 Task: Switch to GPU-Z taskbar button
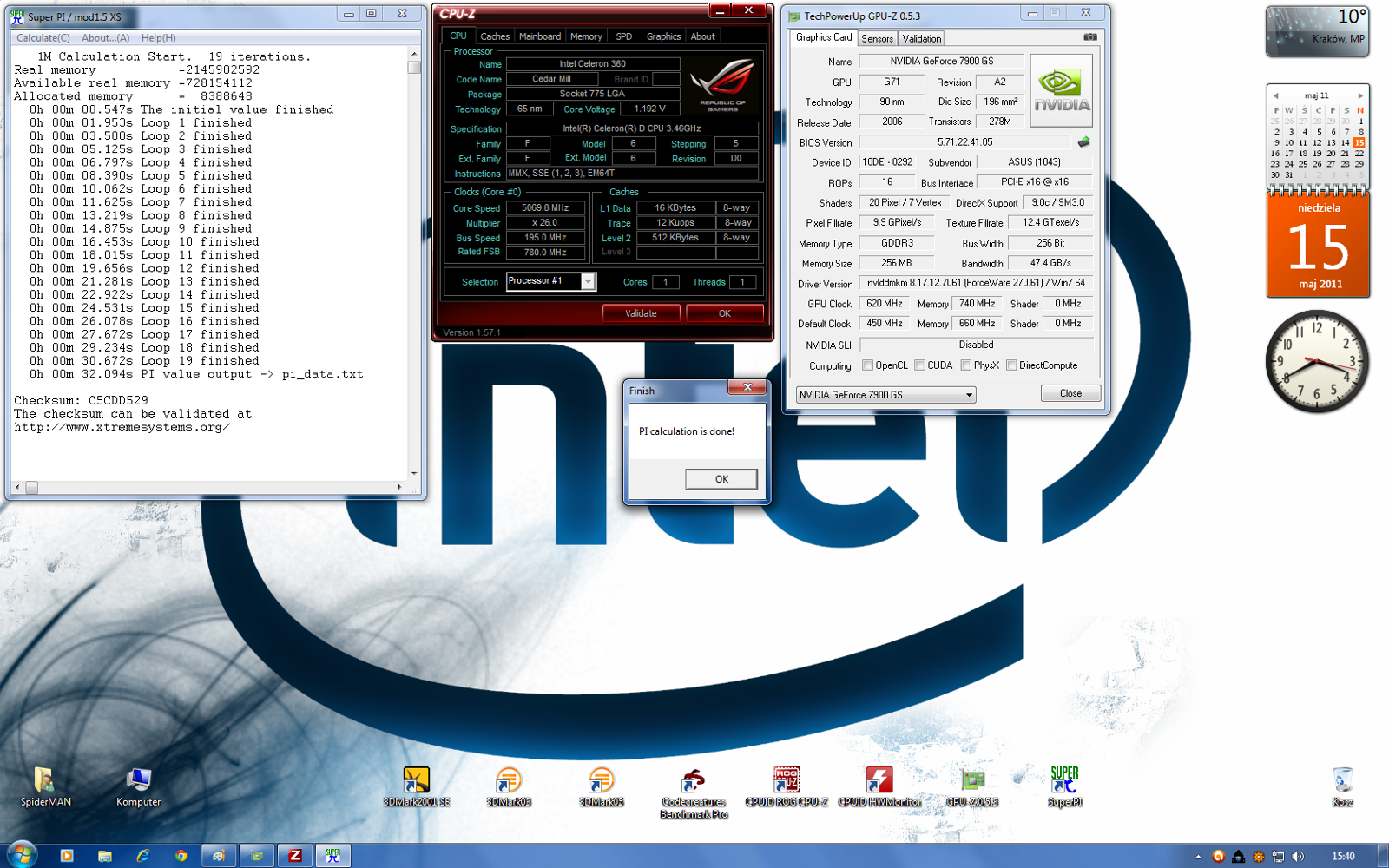tap(257, 856)
